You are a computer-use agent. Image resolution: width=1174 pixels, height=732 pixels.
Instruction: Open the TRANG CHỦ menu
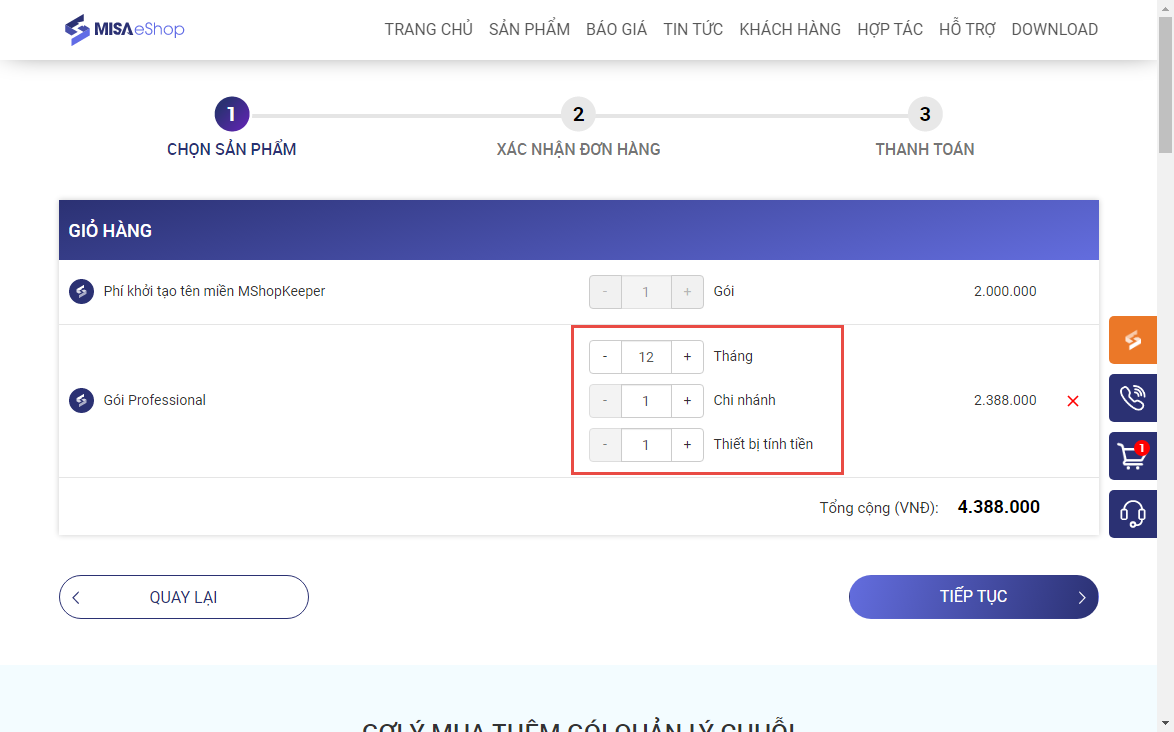(x=428, y=30)
